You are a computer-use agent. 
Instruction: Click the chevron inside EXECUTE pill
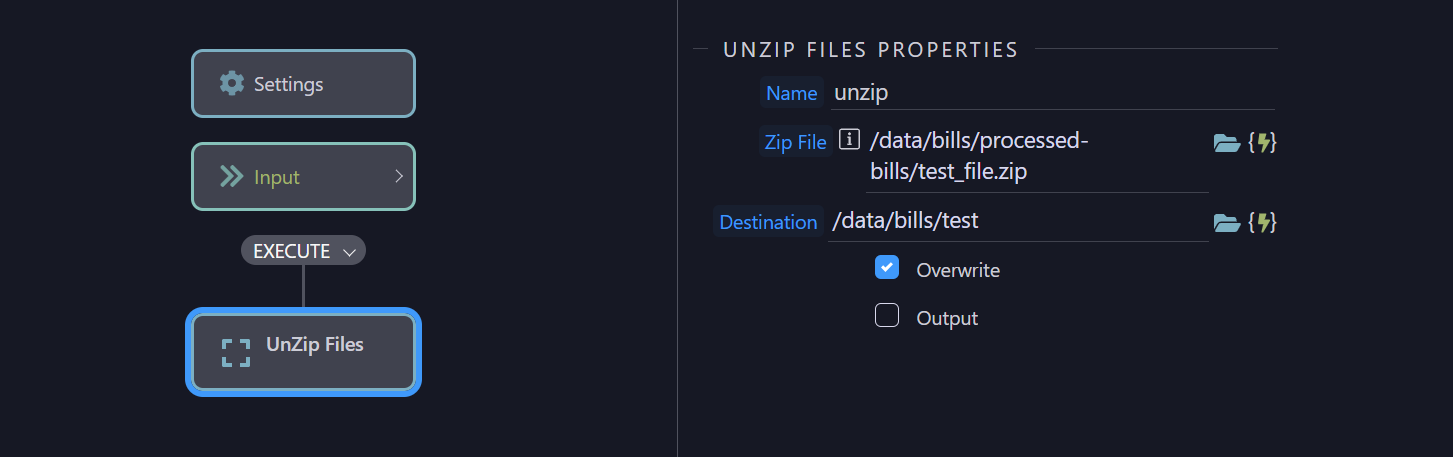pyautogui.click(x=349, y=252)
